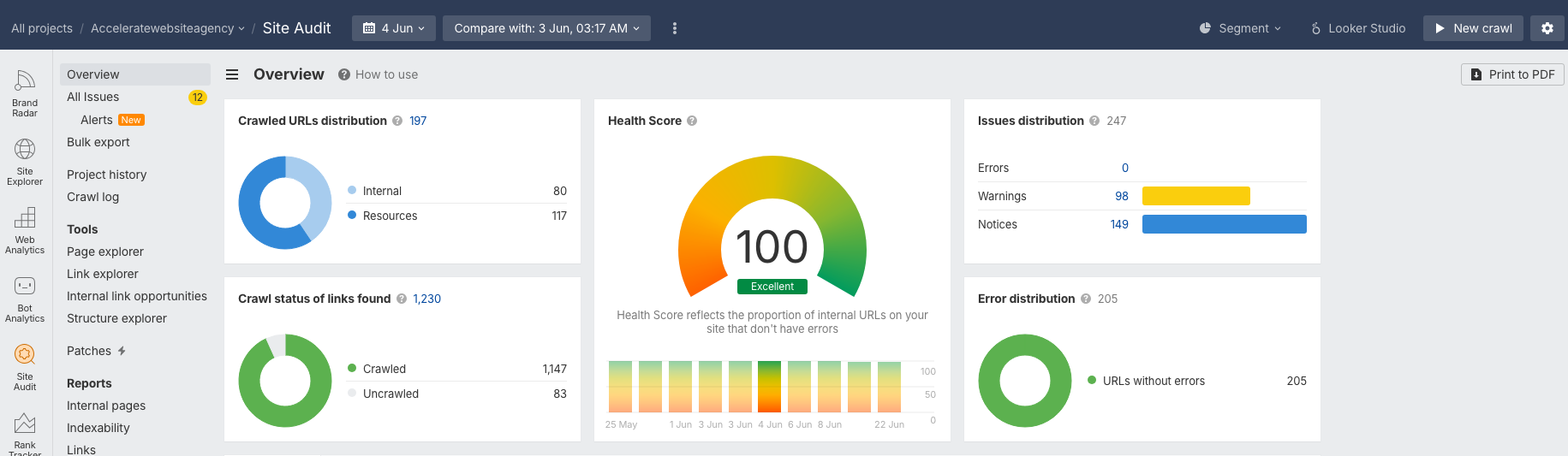This screenshot has height=456, width=1568.
Task: Open All Issues menu item
Action: pos(93,97)
